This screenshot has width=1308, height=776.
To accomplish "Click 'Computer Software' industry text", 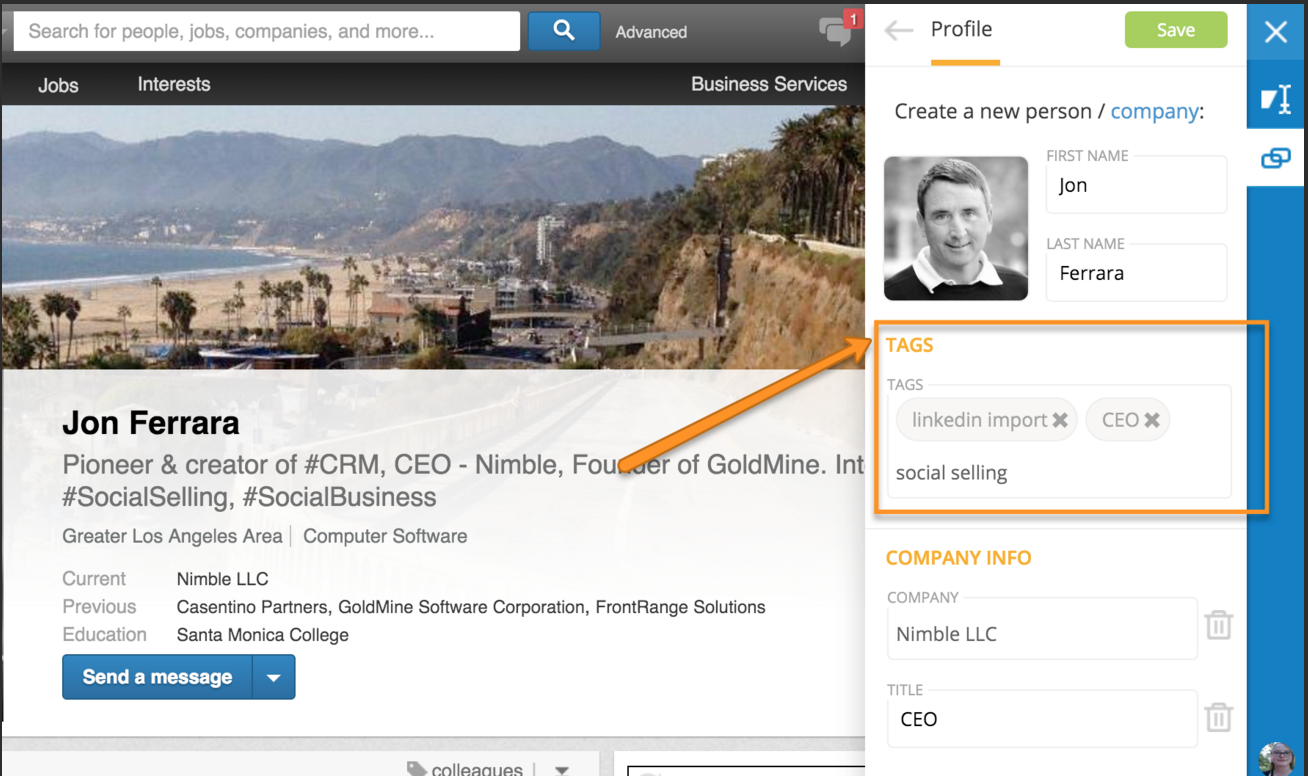I will click(x=385, y=536).
